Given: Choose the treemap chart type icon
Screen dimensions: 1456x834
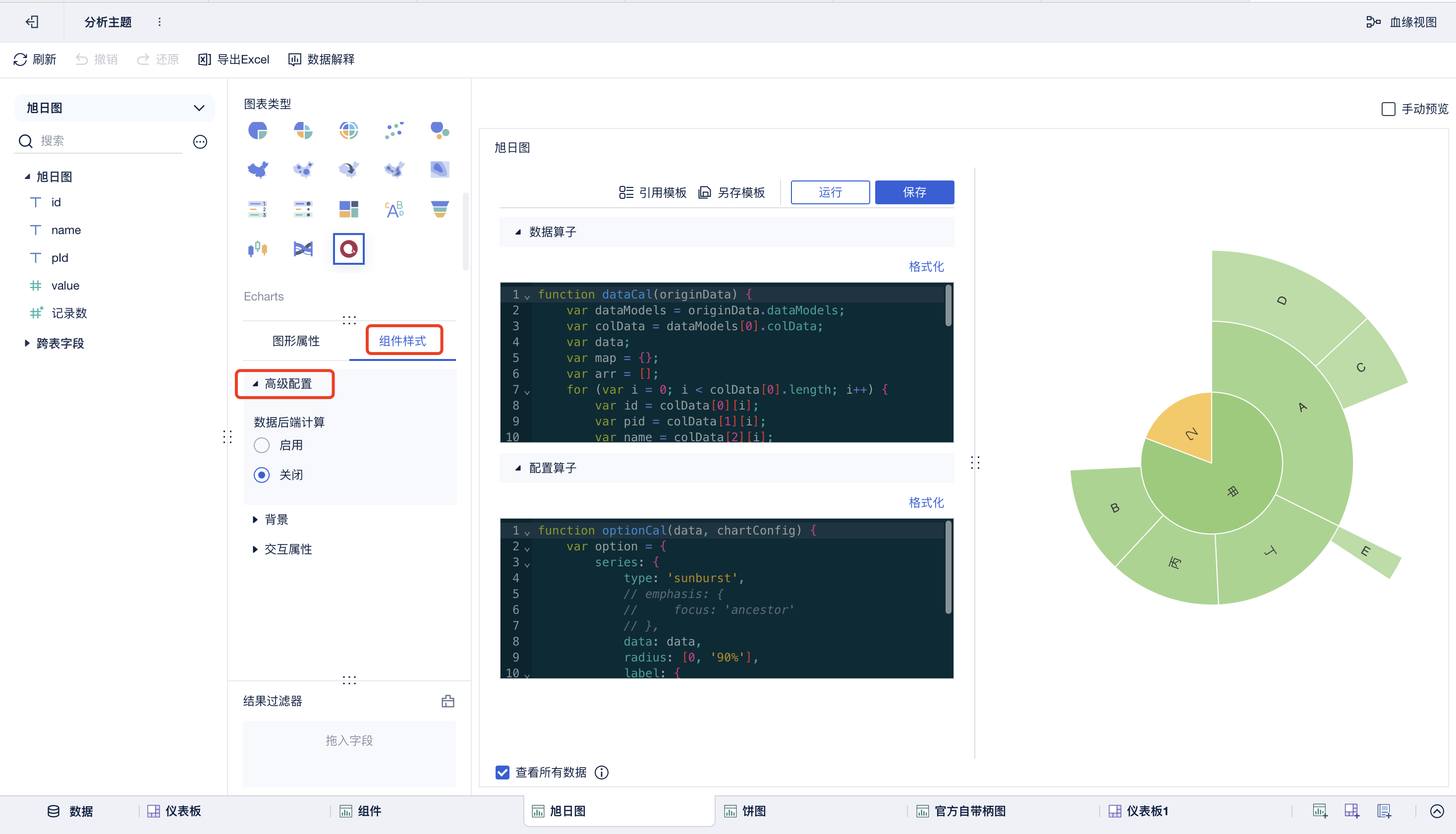Looking at the screenshot, I should point(348,209).
